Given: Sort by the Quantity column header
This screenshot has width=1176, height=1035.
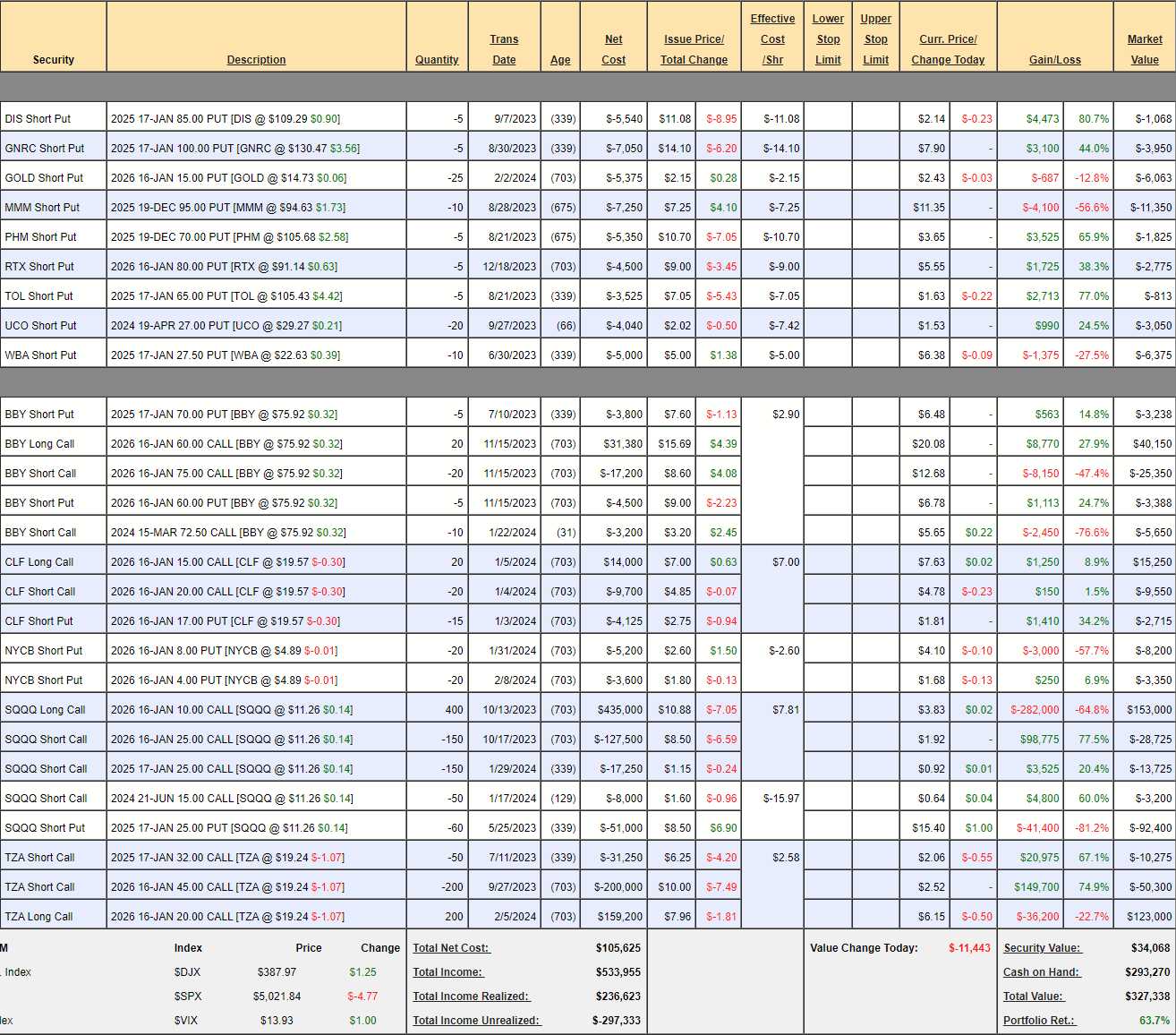Looking at the screenshot, I should click(436, 60).
